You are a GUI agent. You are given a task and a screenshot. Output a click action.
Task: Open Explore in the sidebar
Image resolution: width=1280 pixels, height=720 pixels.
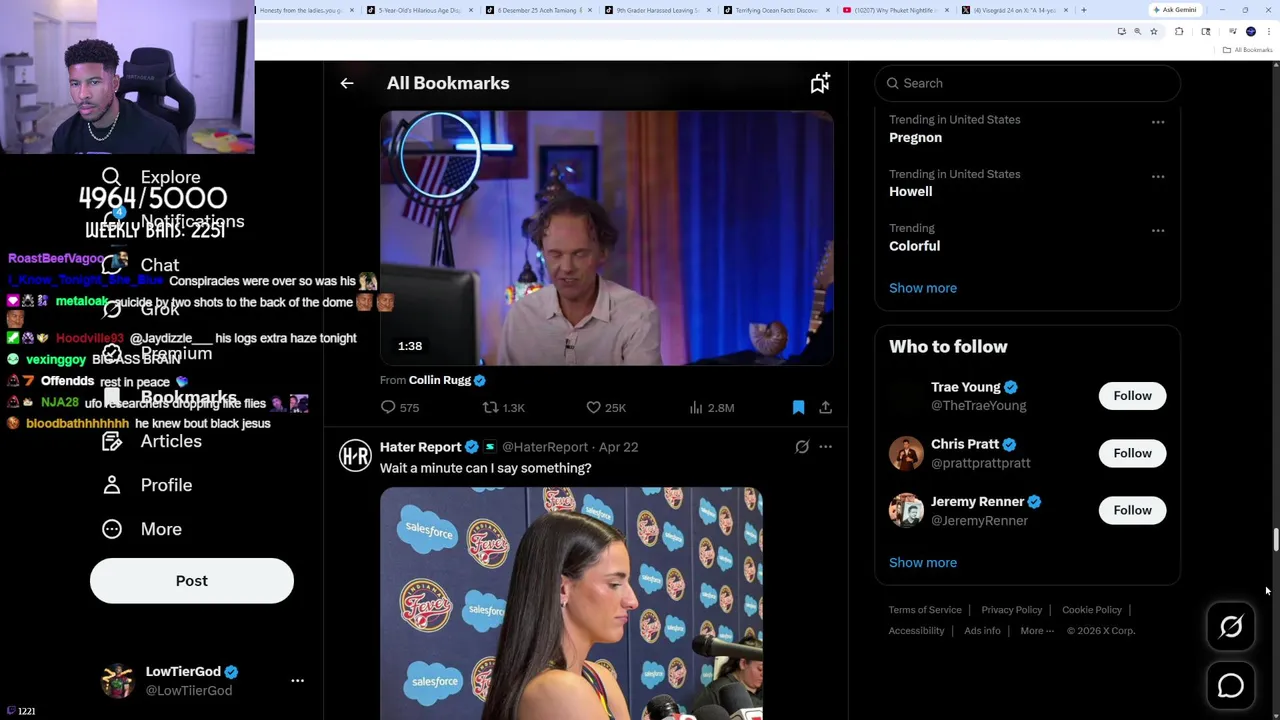coord(152,177)
